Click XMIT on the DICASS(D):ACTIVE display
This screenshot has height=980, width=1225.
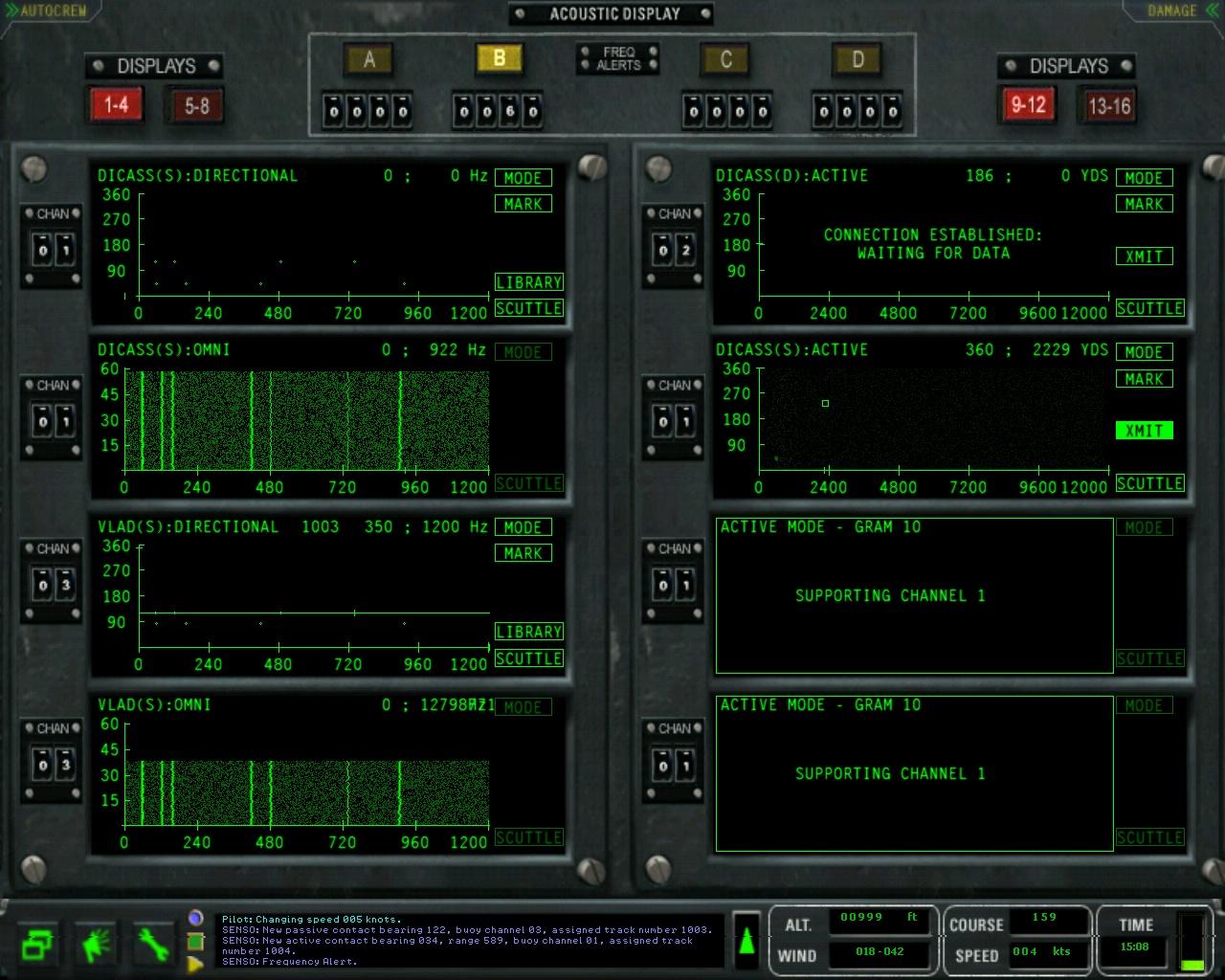[1145, 256]
